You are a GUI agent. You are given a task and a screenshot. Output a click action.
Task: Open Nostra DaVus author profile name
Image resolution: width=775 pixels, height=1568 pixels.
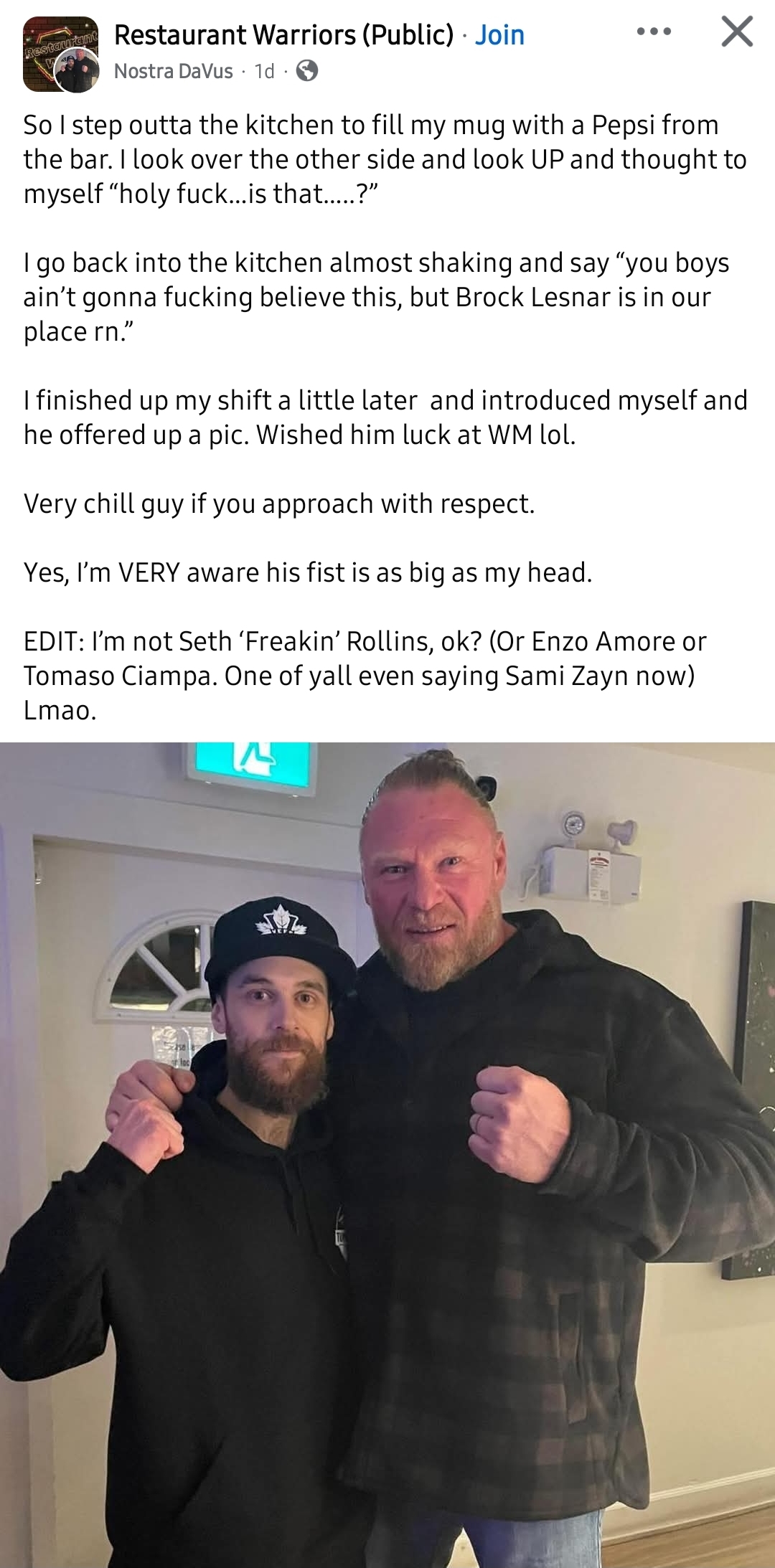click(174, 71)
